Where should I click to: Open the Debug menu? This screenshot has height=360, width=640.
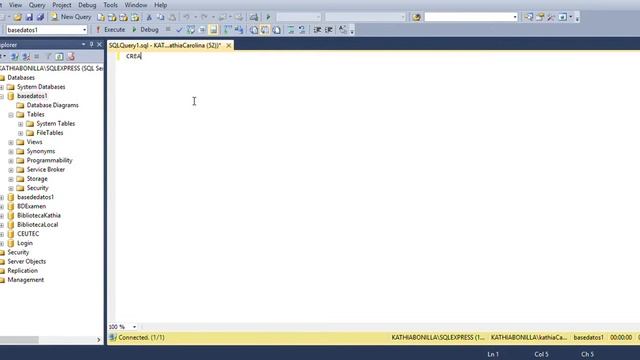[x=87, y=5]
